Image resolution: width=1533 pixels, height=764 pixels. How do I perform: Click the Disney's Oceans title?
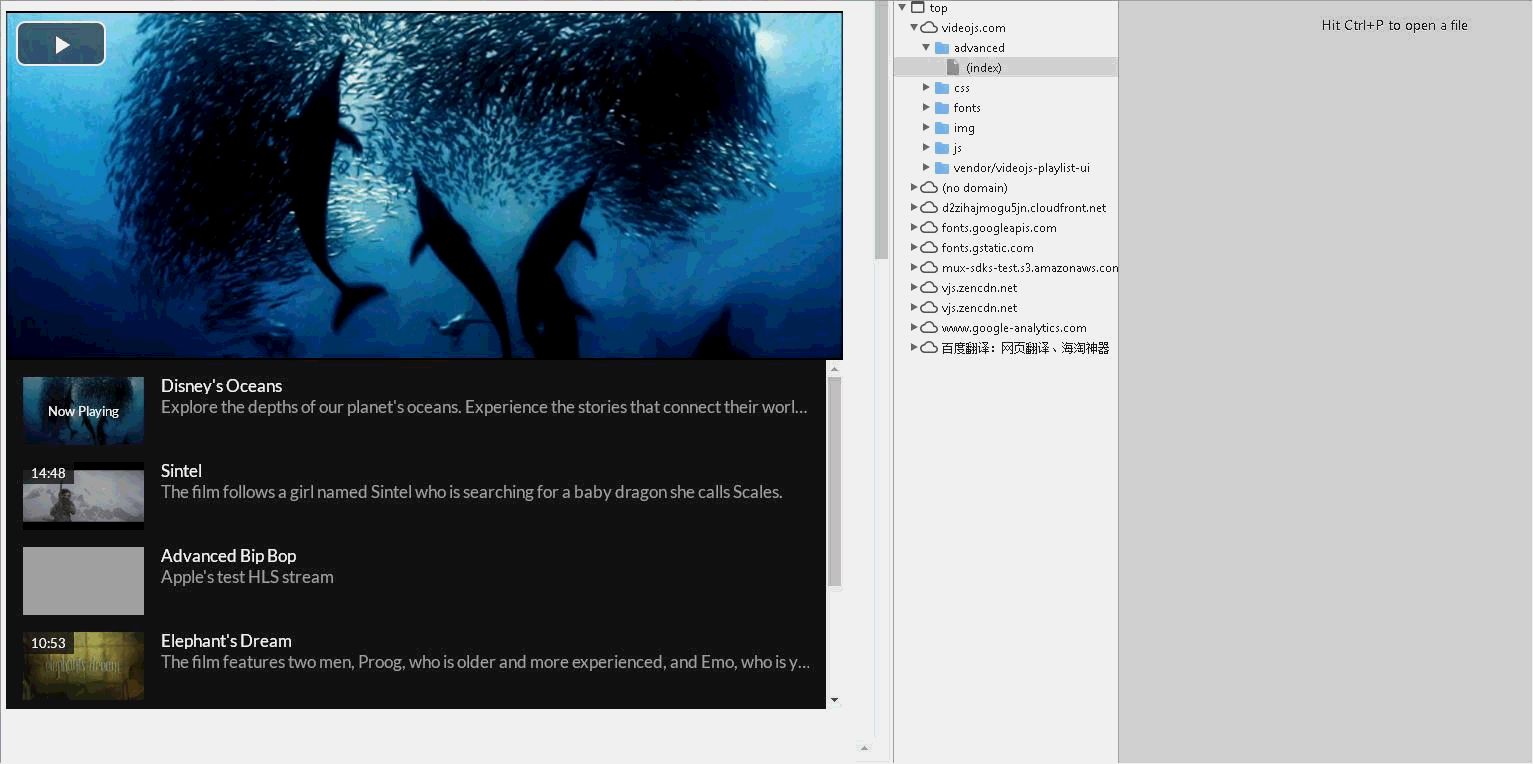[x=221, y=386]
